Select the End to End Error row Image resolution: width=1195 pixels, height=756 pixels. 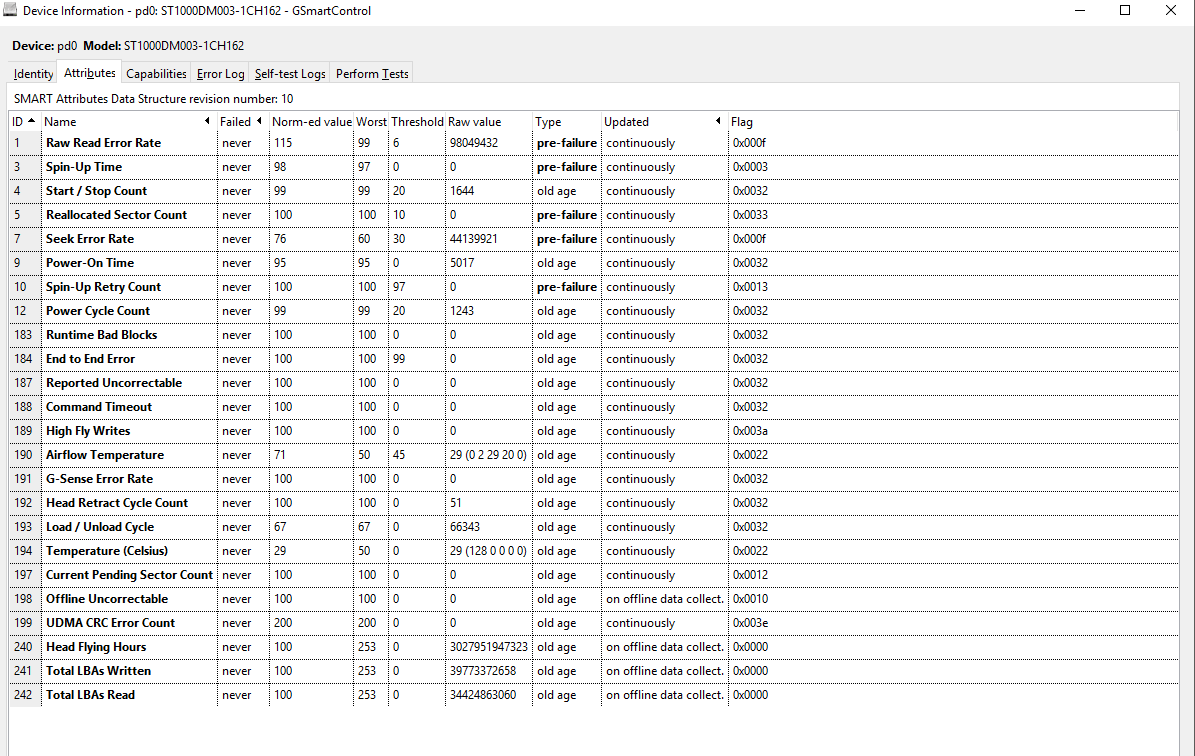[x=594, y=359]
